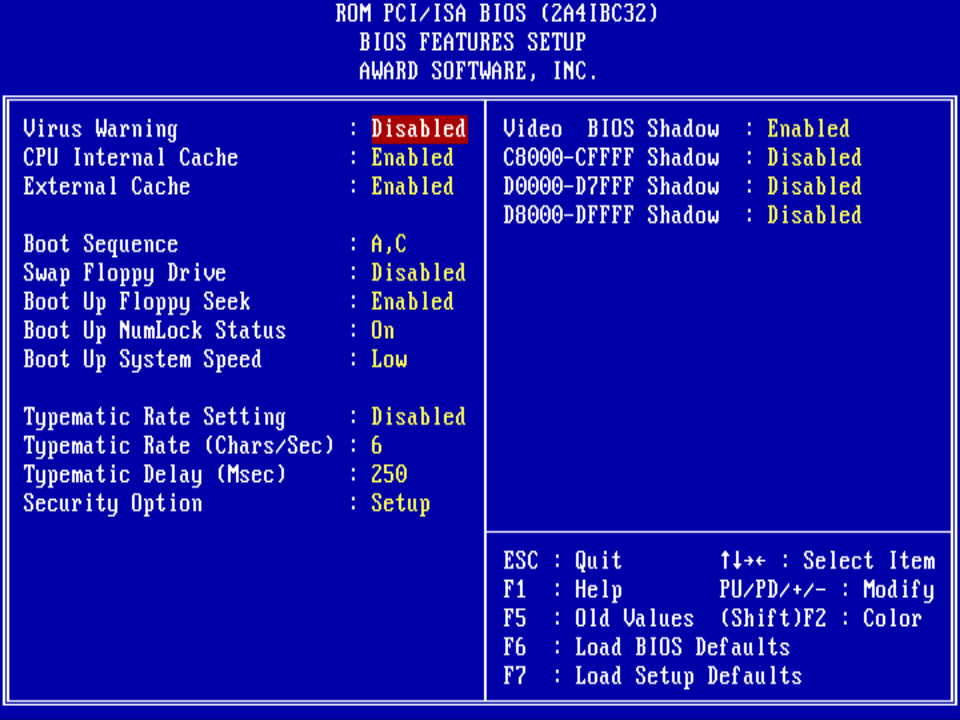This screenshot has width=960, height=720.
Task: Toggle Video BIOS Shadow Enabled value
Action: [809, 129]
